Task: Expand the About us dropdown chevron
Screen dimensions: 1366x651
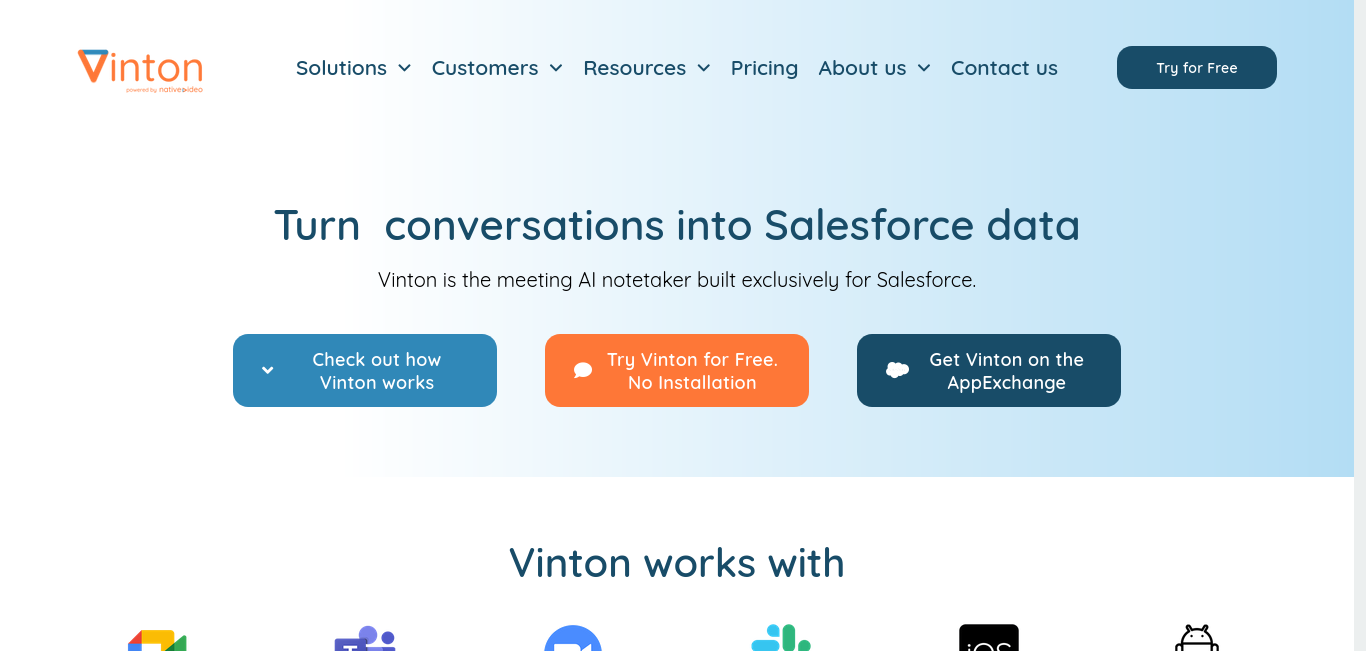Action: (x=924, y=68)
